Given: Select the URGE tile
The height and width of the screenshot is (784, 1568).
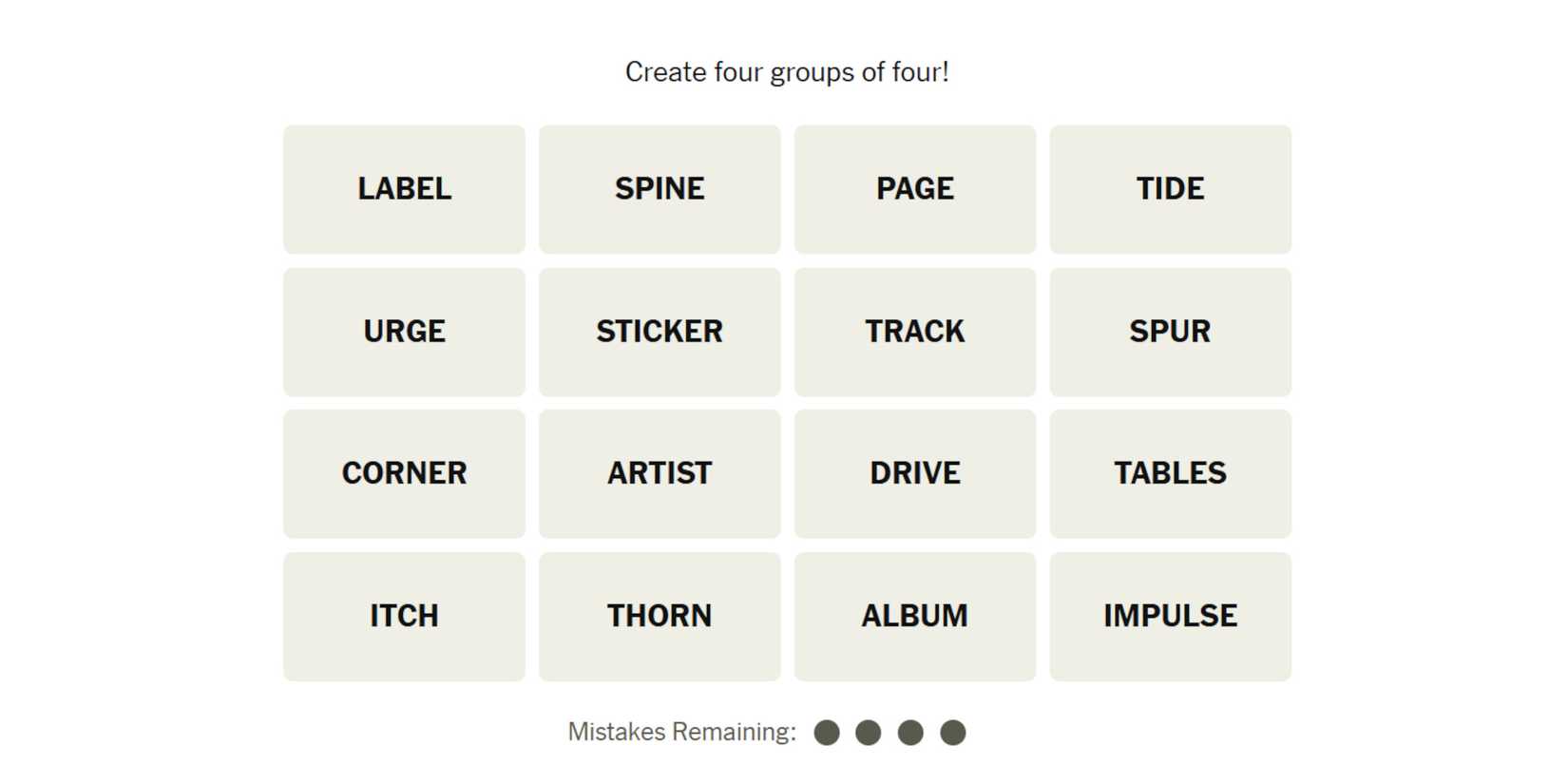Looking at the screenshot, I should [404, 332].
